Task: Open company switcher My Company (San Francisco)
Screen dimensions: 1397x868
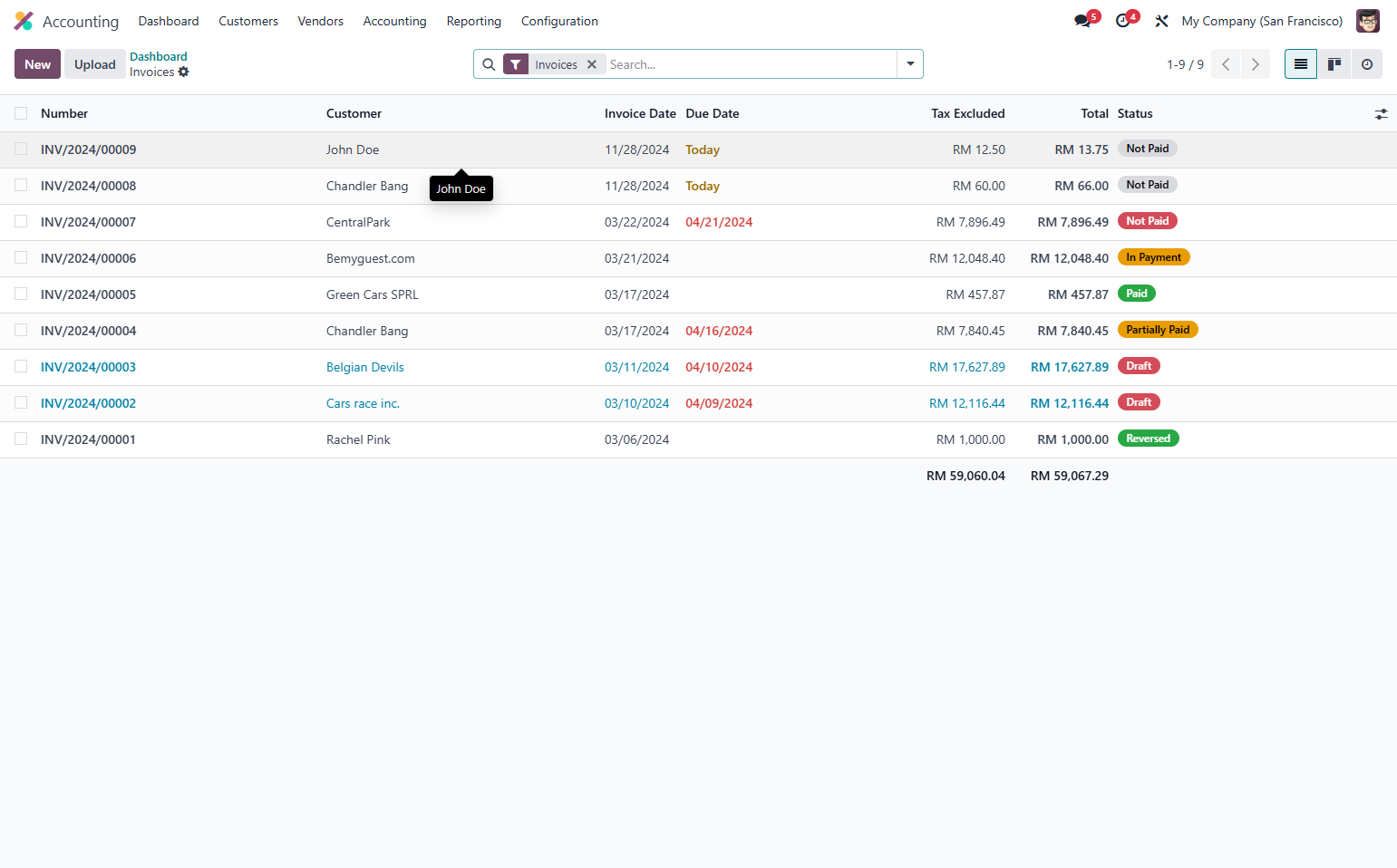Action: pos(1262,21)
